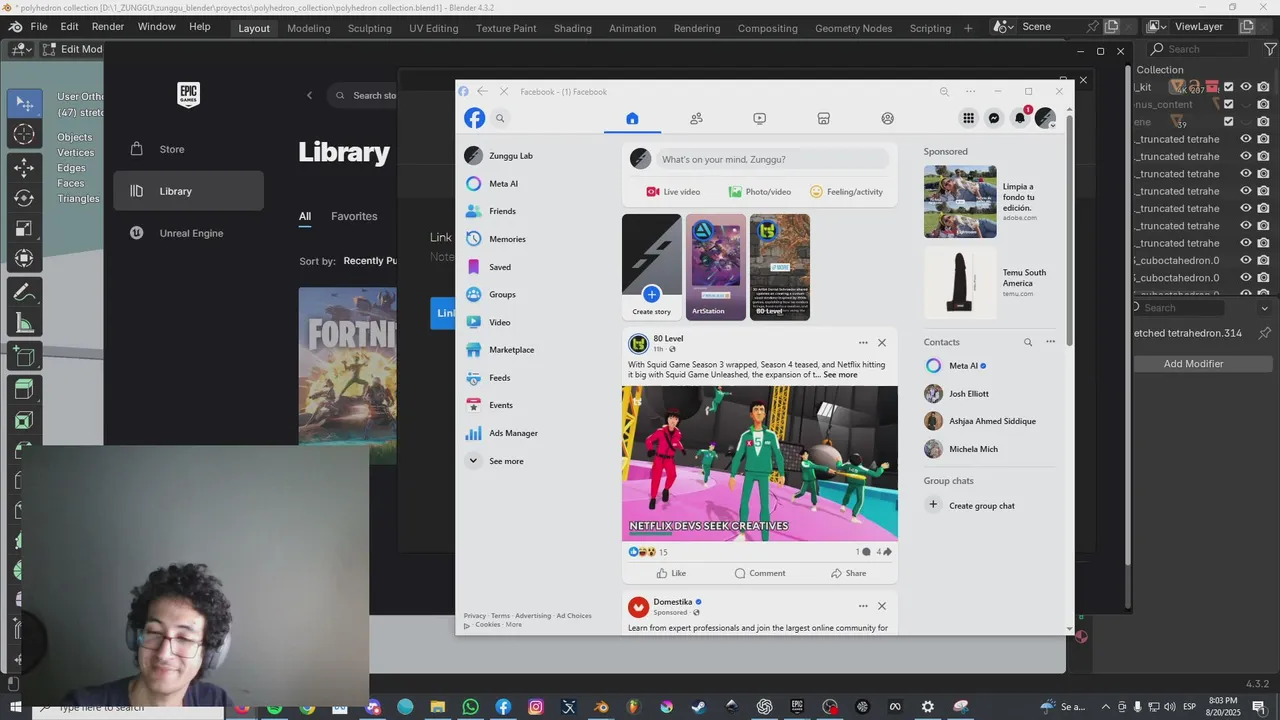1280x720 pixels.
Task: Open Blender from the Windows taskbar
Action: coord(601,707)
